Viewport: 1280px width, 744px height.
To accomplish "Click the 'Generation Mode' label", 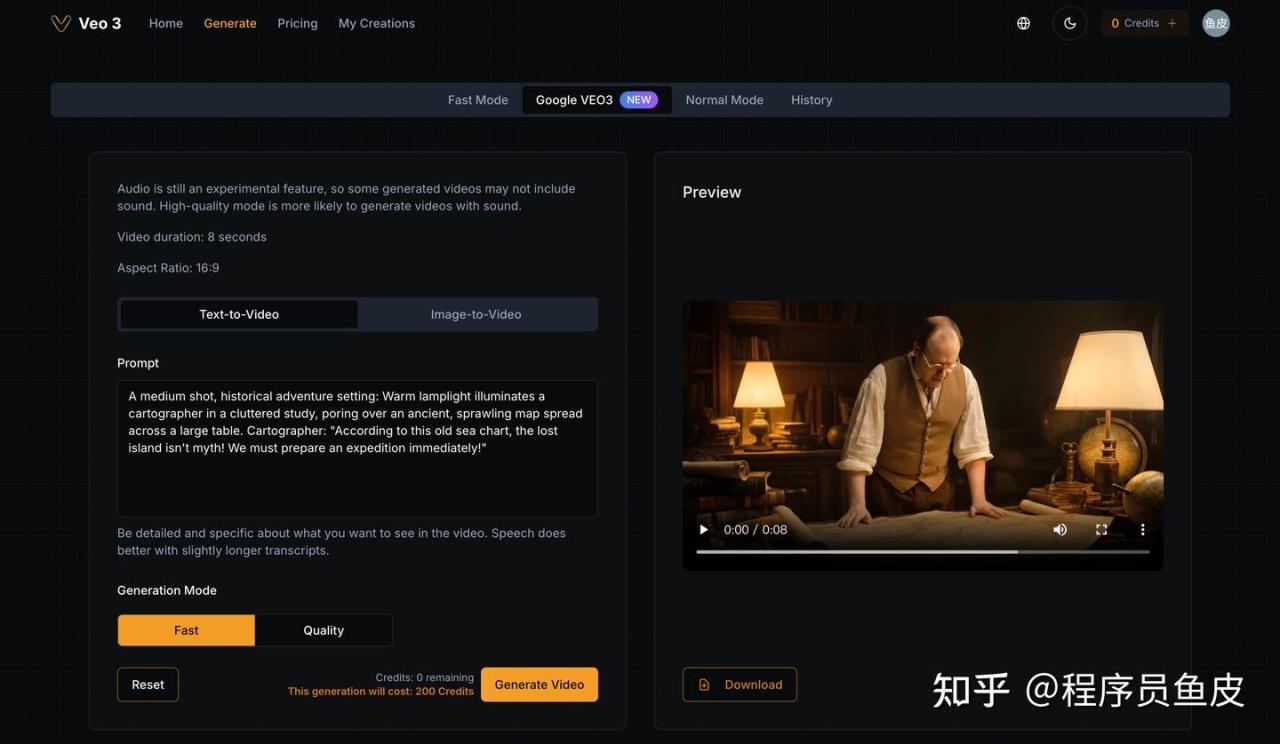I will (167, 590).
